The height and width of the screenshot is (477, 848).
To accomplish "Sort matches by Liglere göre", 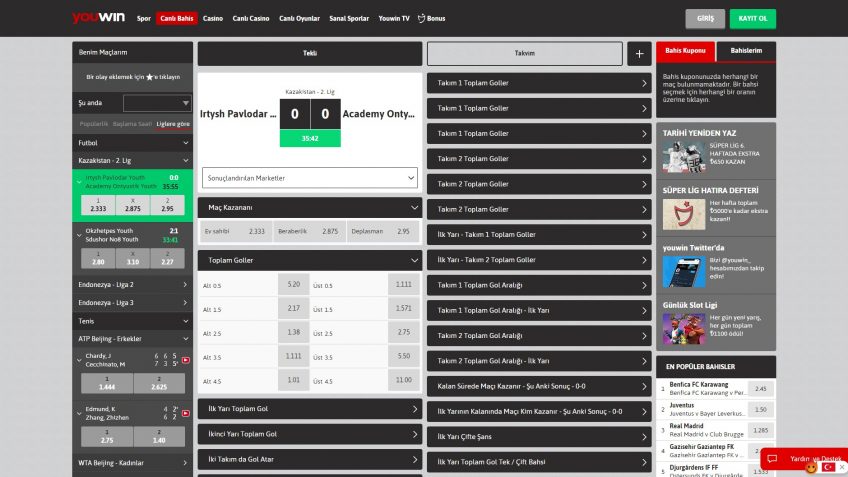I will coord(172,124).
